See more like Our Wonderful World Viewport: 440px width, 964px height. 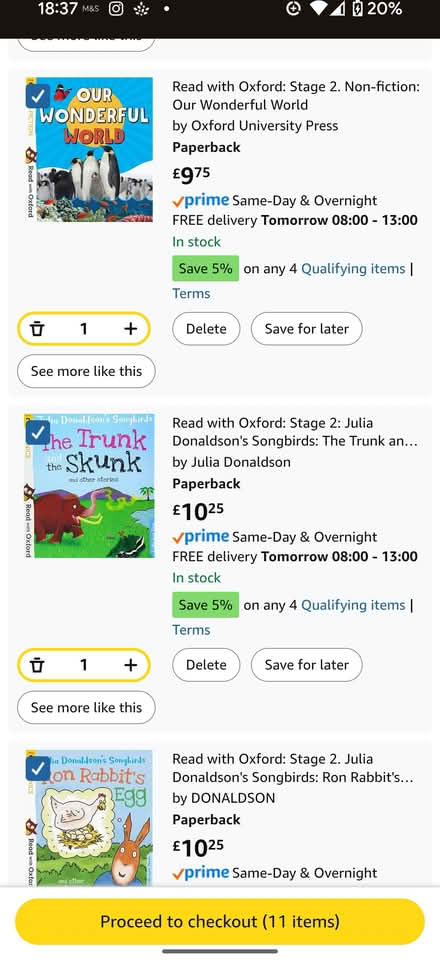(x=86, y=371)
